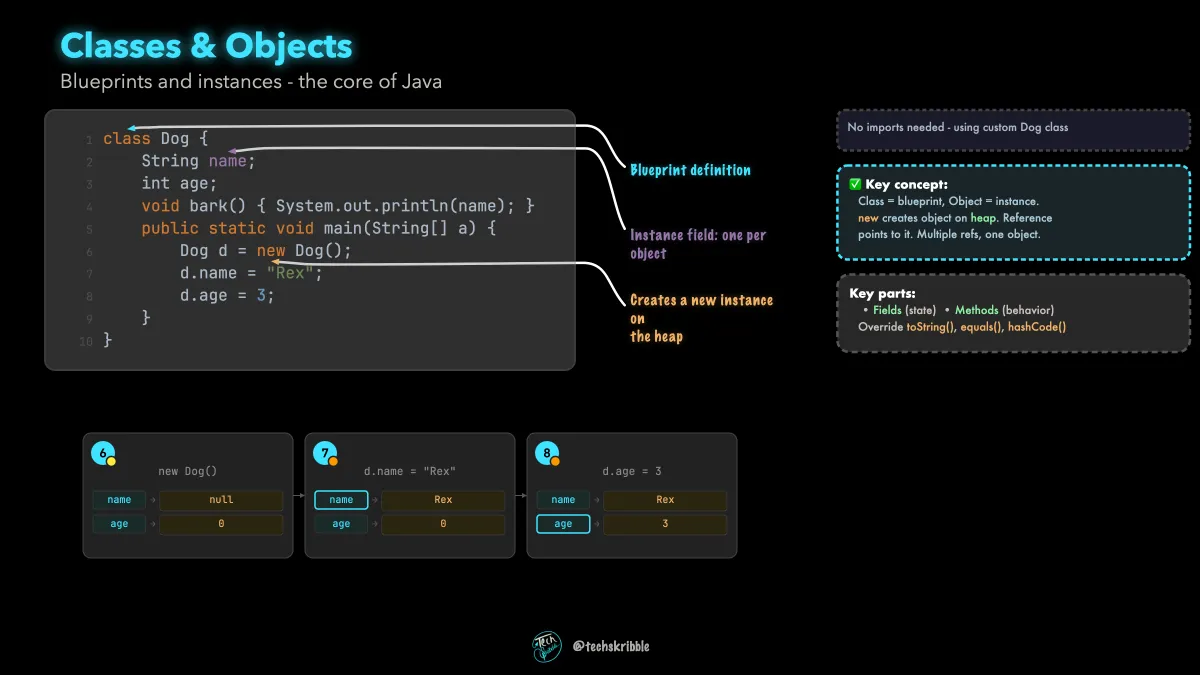Click the "Classes & Objects" title
The height and width of the screenshot is (675, 1200).
point(206,45)
